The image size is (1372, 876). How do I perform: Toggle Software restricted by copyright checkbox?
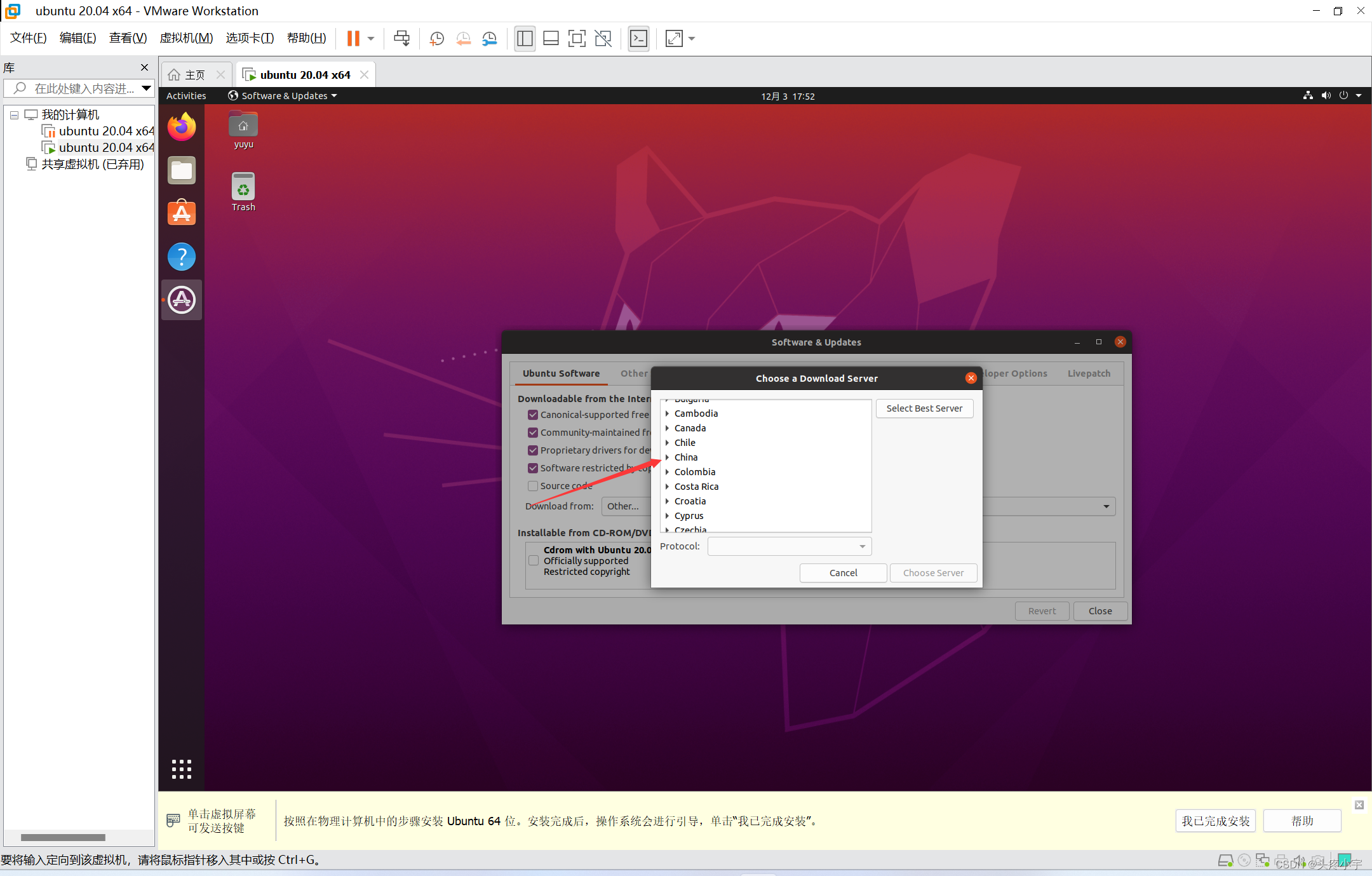pos(533,468)
